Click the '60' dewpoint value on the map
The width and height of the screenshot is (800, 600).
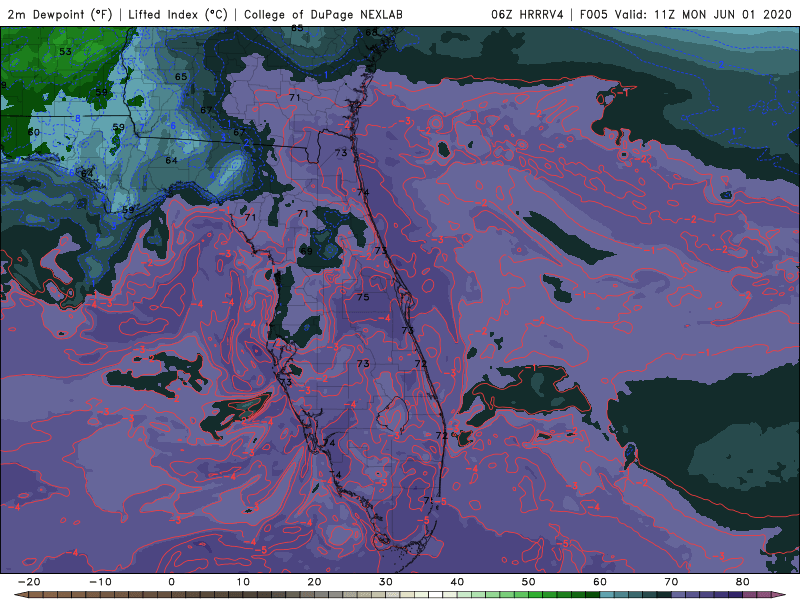click(x=34, y=132)
